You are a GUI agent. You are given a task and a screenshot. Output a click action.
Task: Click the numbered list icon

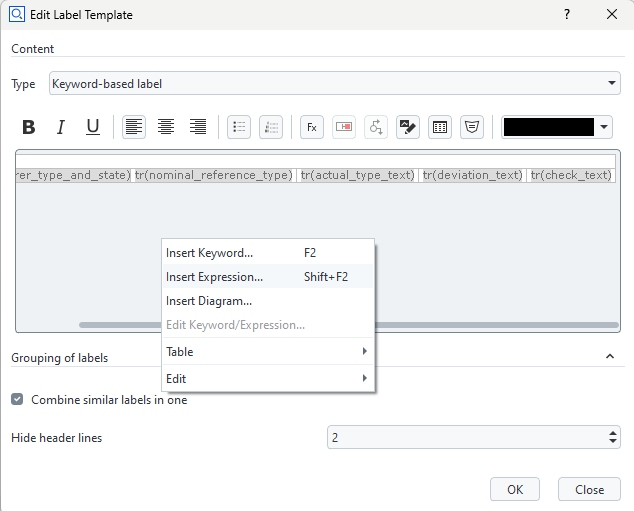(x=271, y=127)
